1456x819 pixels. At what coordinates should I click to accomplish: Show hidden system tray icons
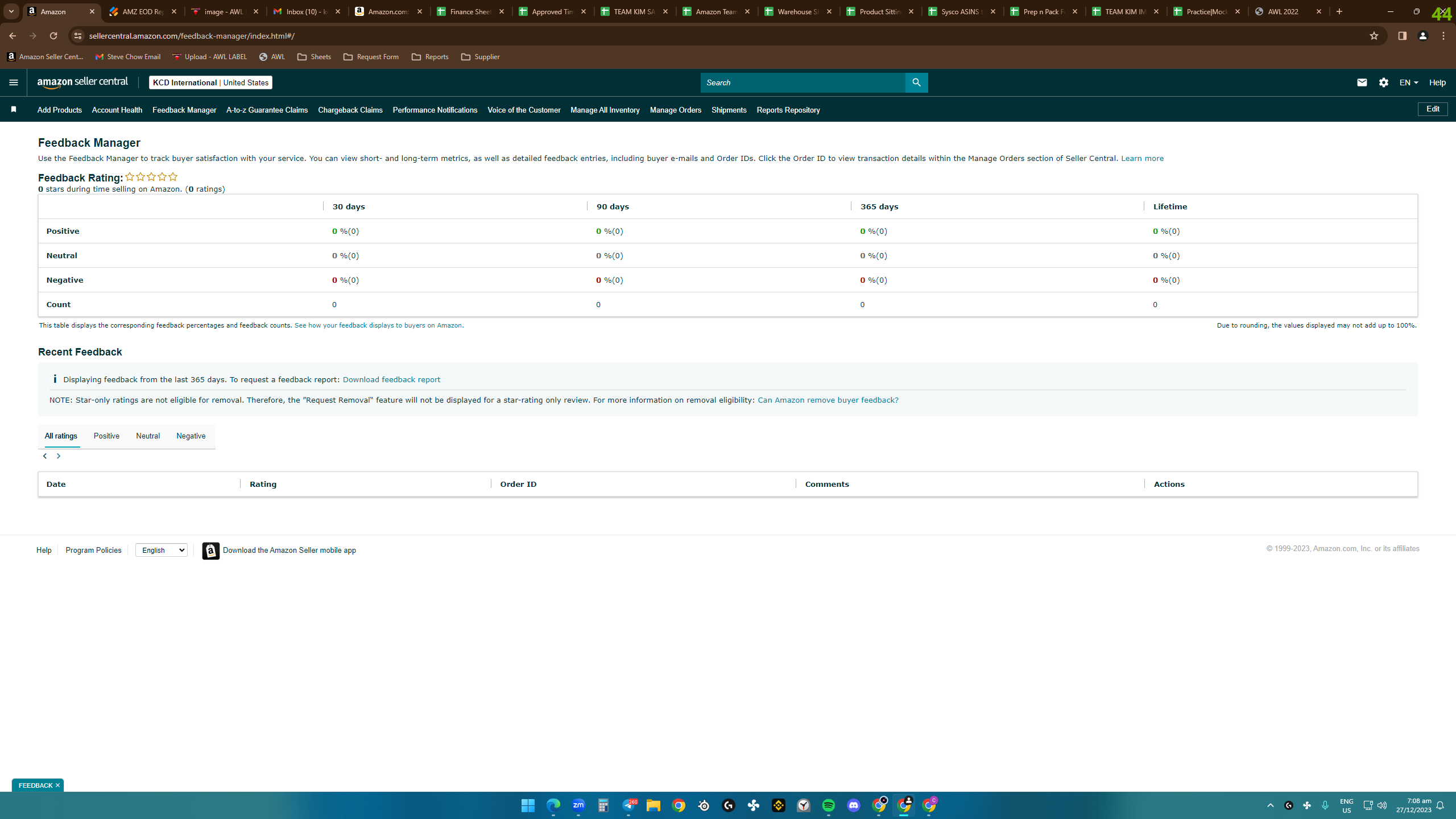click(x=1271, y=805)
